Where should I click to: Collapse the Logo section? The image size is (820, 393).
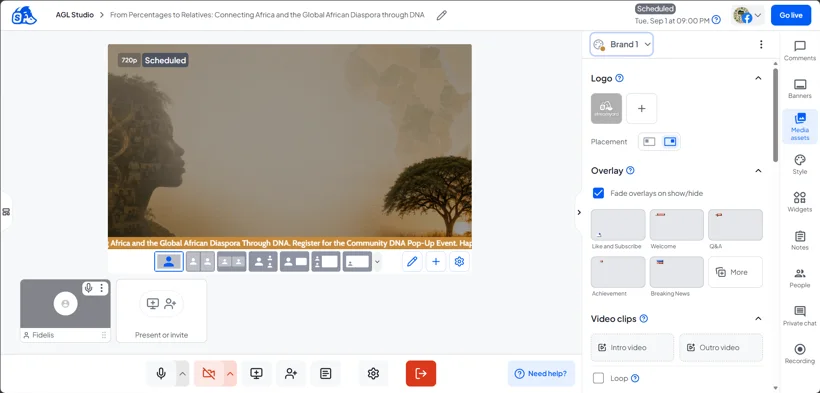[x=758, y=78]
